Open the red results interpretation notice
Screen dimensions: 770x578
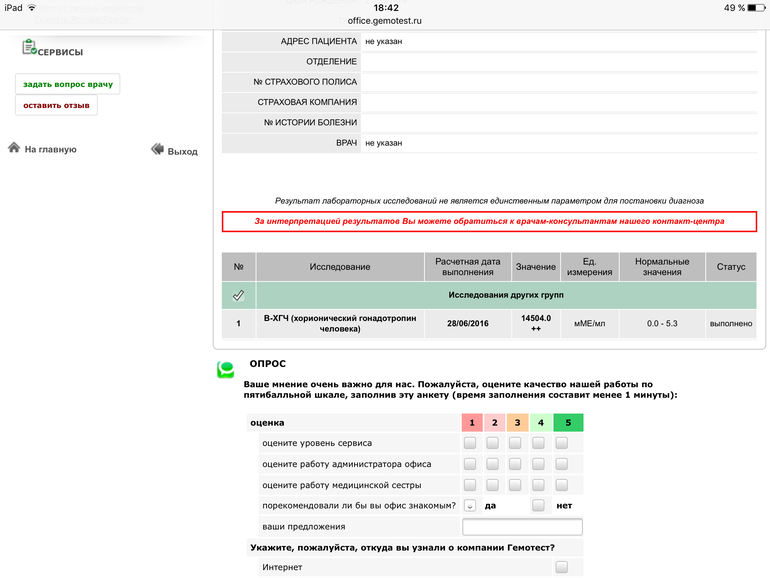pos(489,221)
